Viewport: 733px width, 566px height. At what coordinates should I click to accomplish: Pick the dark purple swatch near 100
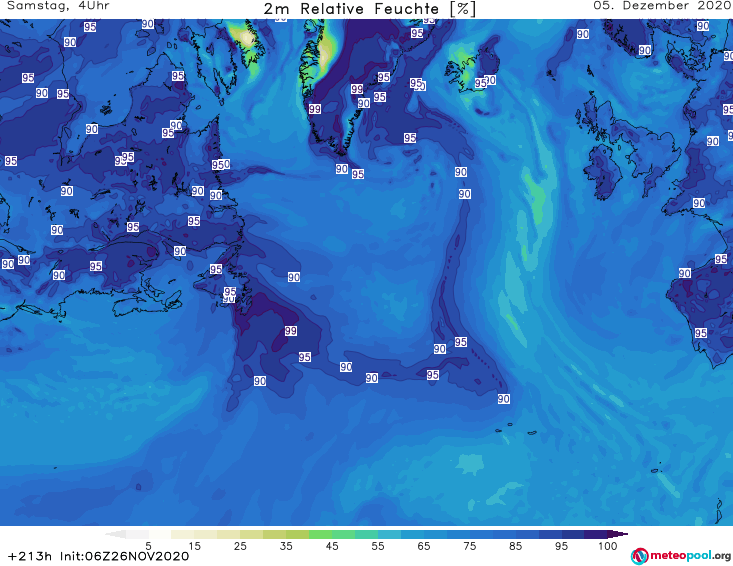tap(596, 534)
